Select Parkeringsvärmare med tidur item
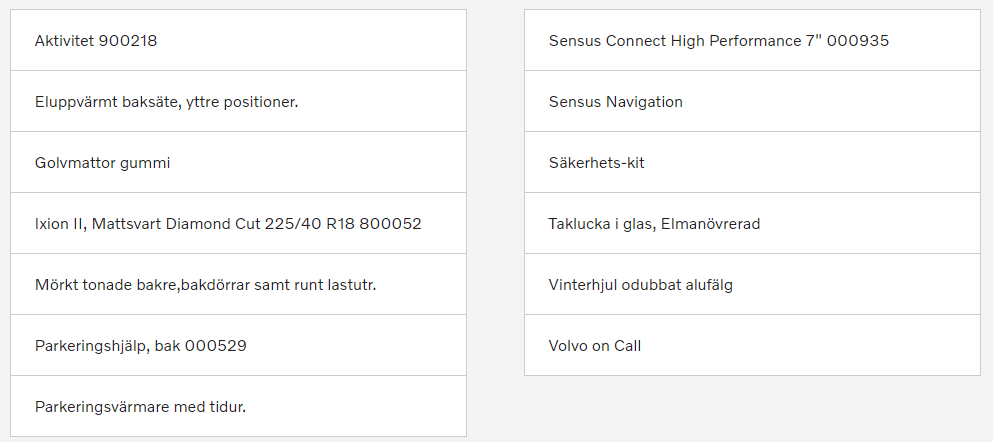This screenshot has height=442, width=993. 238,406
